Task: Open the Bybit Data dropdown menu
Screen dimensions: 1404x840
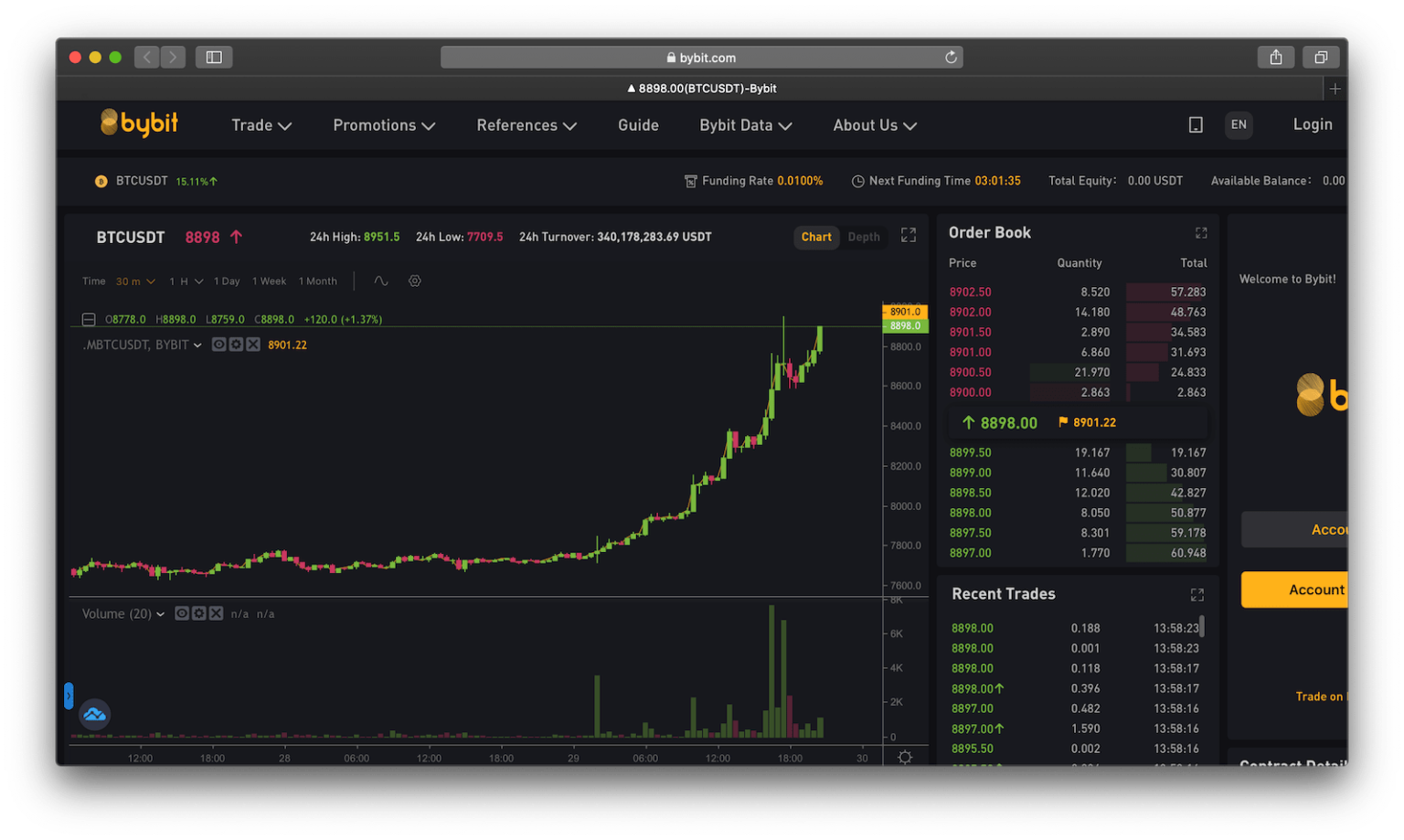Action: (746, 125)
